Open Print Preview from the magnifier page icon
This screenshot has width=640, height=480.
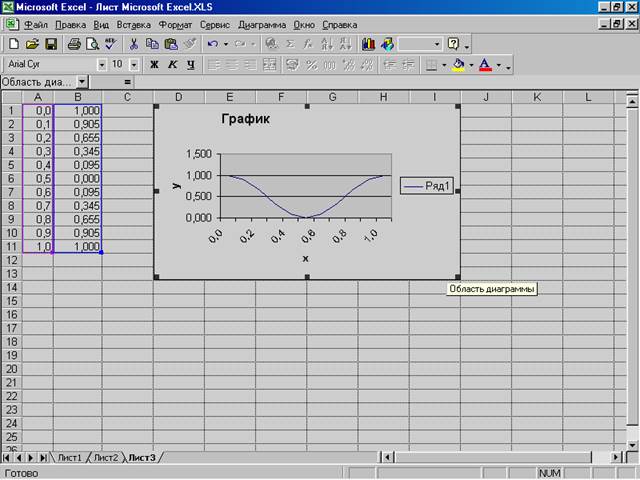coord(92,44)
